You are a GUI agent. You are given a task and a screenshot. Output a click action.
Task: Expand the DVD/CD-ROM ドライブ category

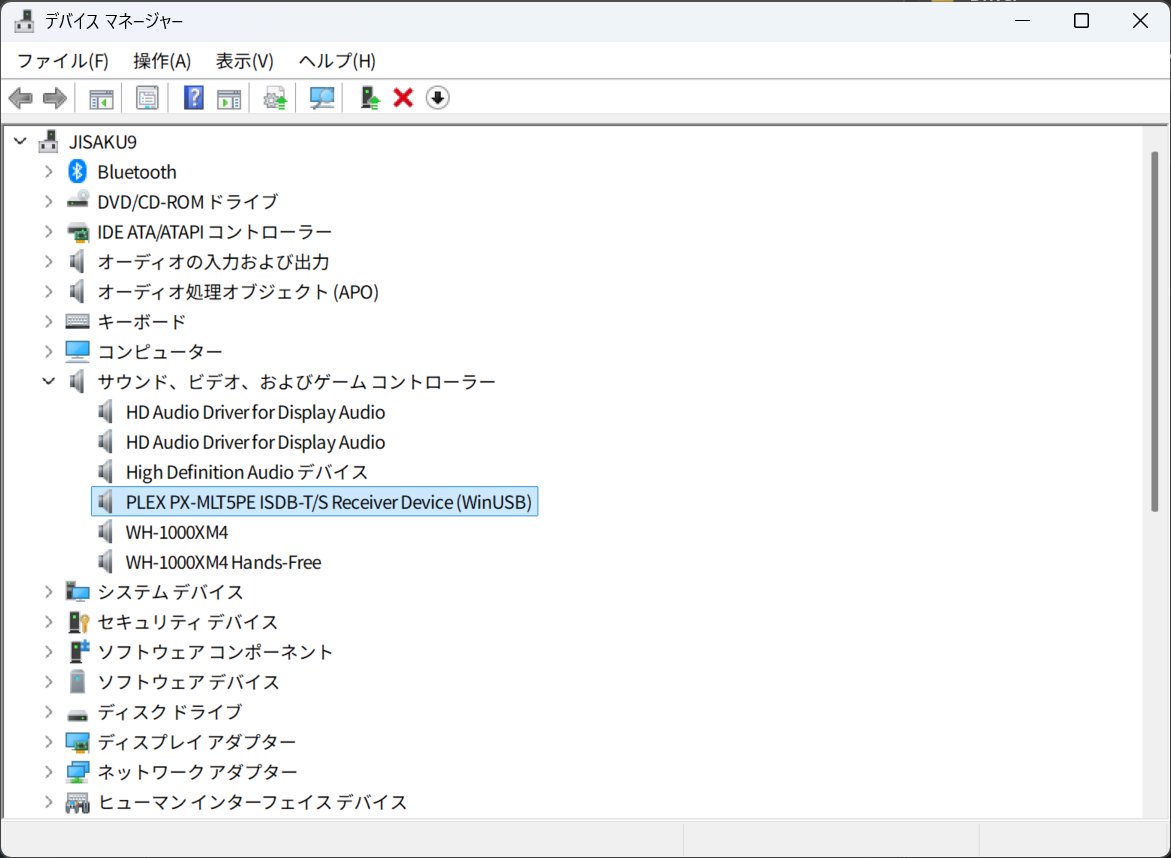49,202
